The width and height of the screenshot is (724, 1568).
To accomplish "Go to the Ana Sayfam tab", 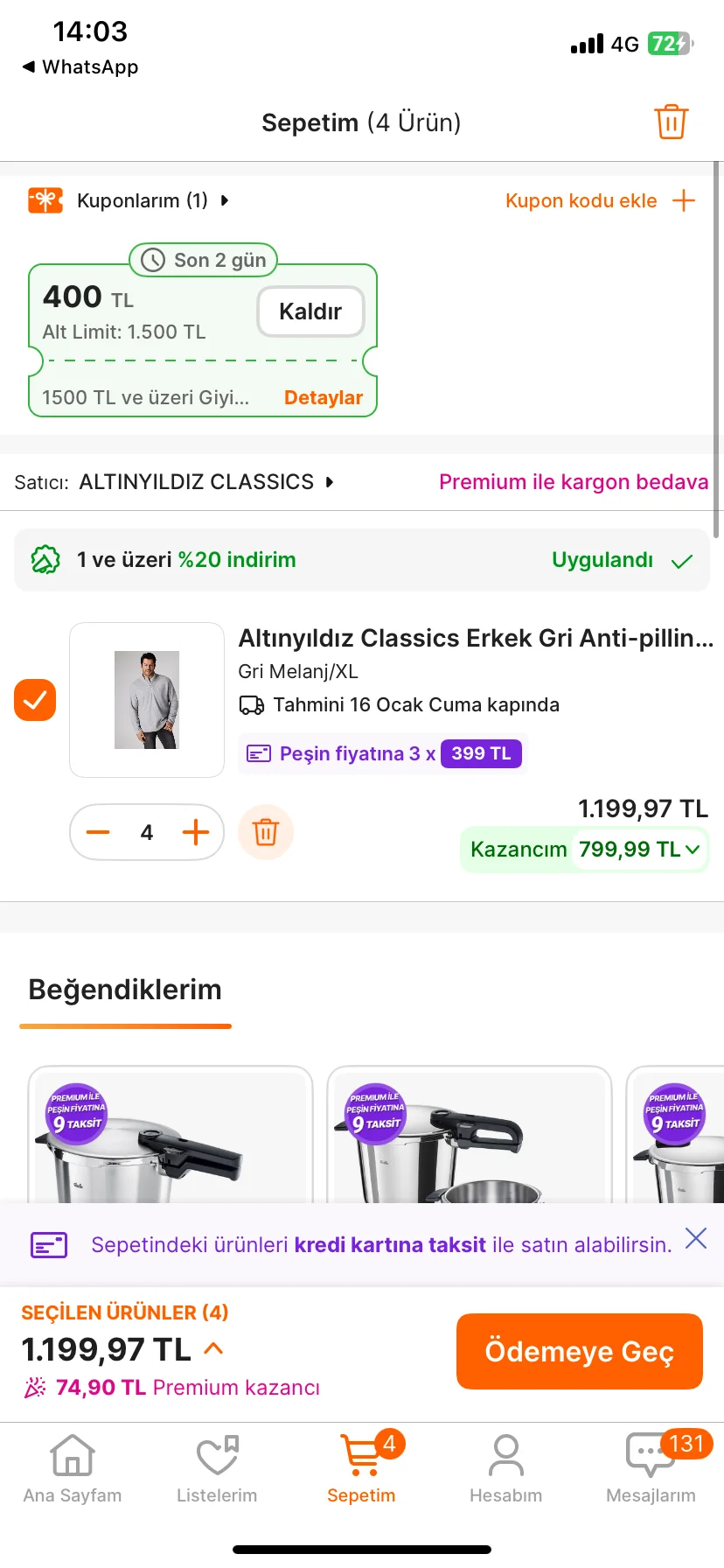I will [73, 1470].
